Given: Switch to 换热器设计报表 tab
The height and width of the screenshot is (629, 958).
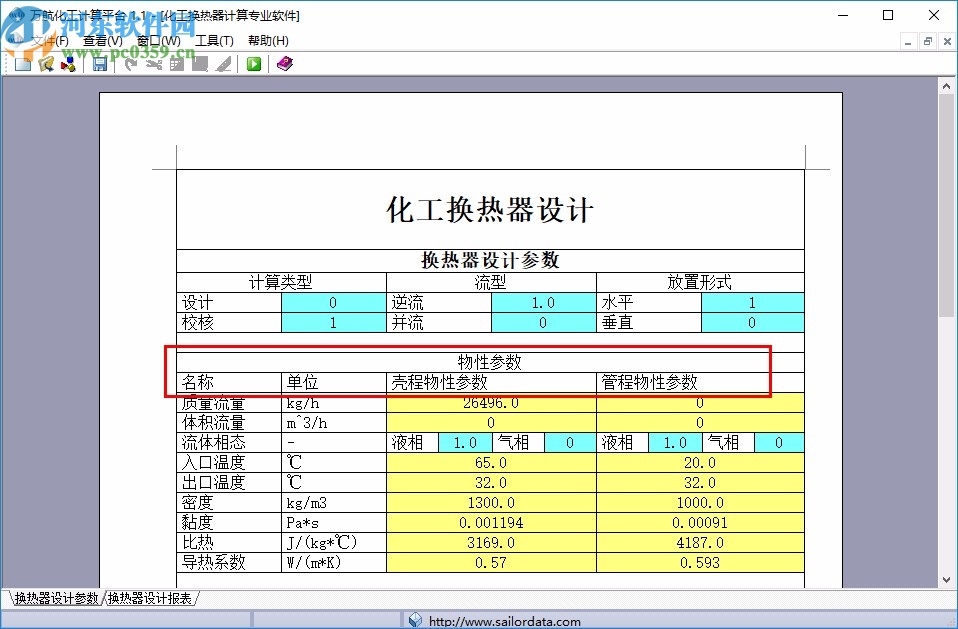Looking at the screenshot, I should 147,597.
